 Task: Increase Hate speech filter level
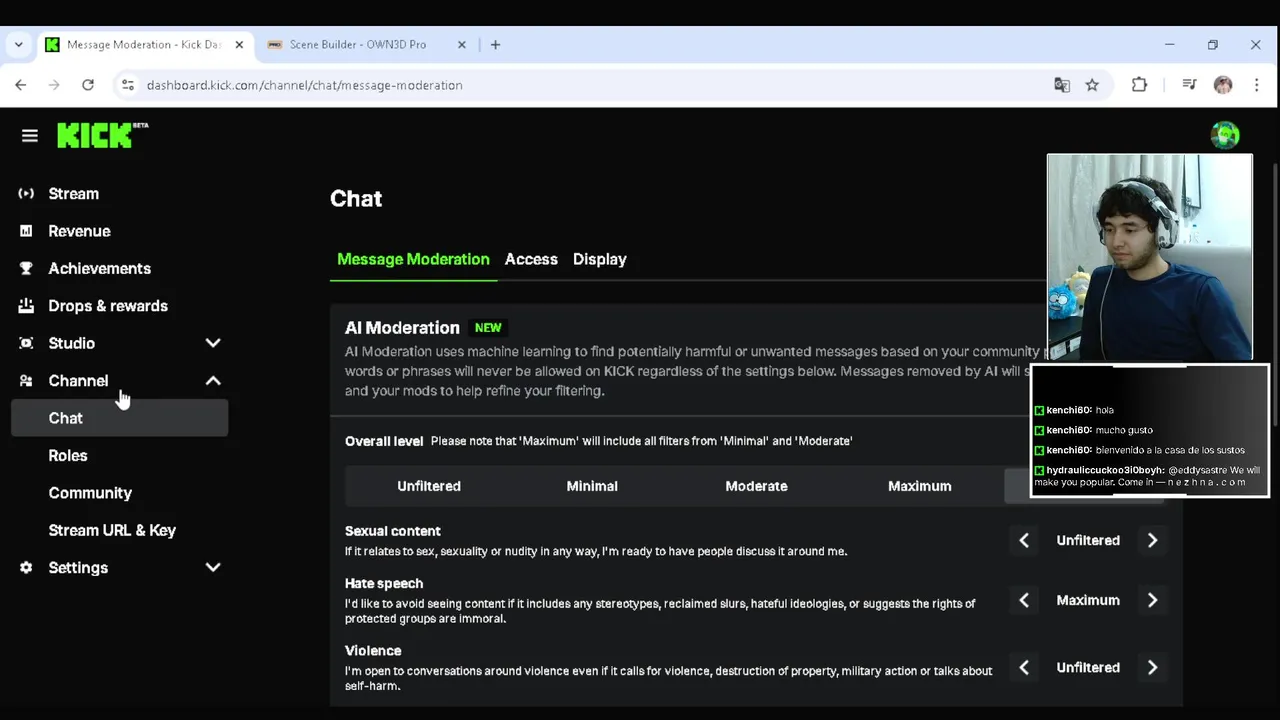[1152, 600]
